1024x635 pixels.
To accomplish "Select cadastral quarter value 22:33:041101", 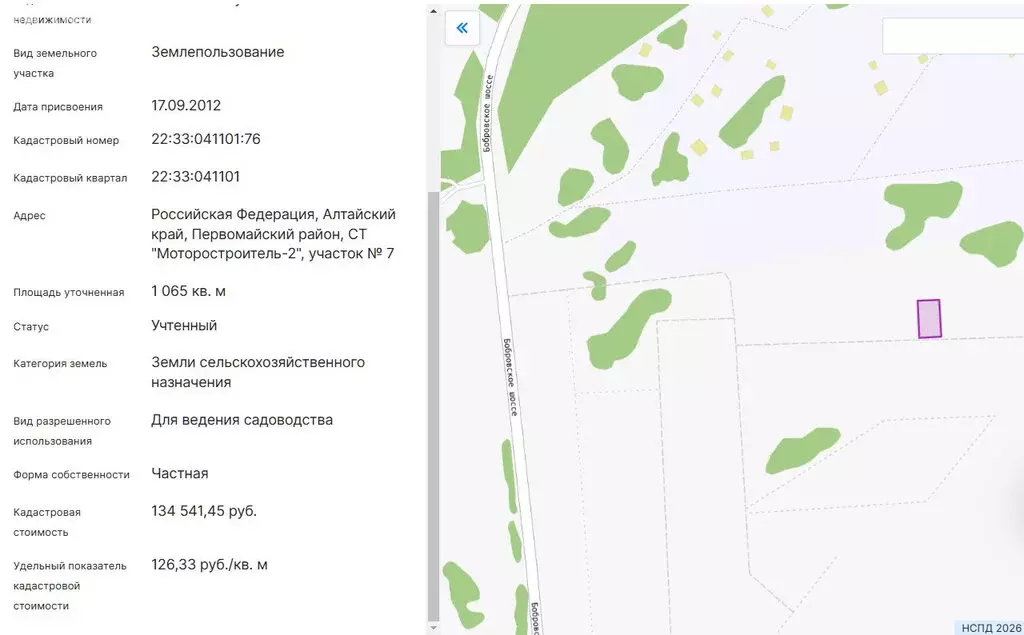I will point(195,176).
